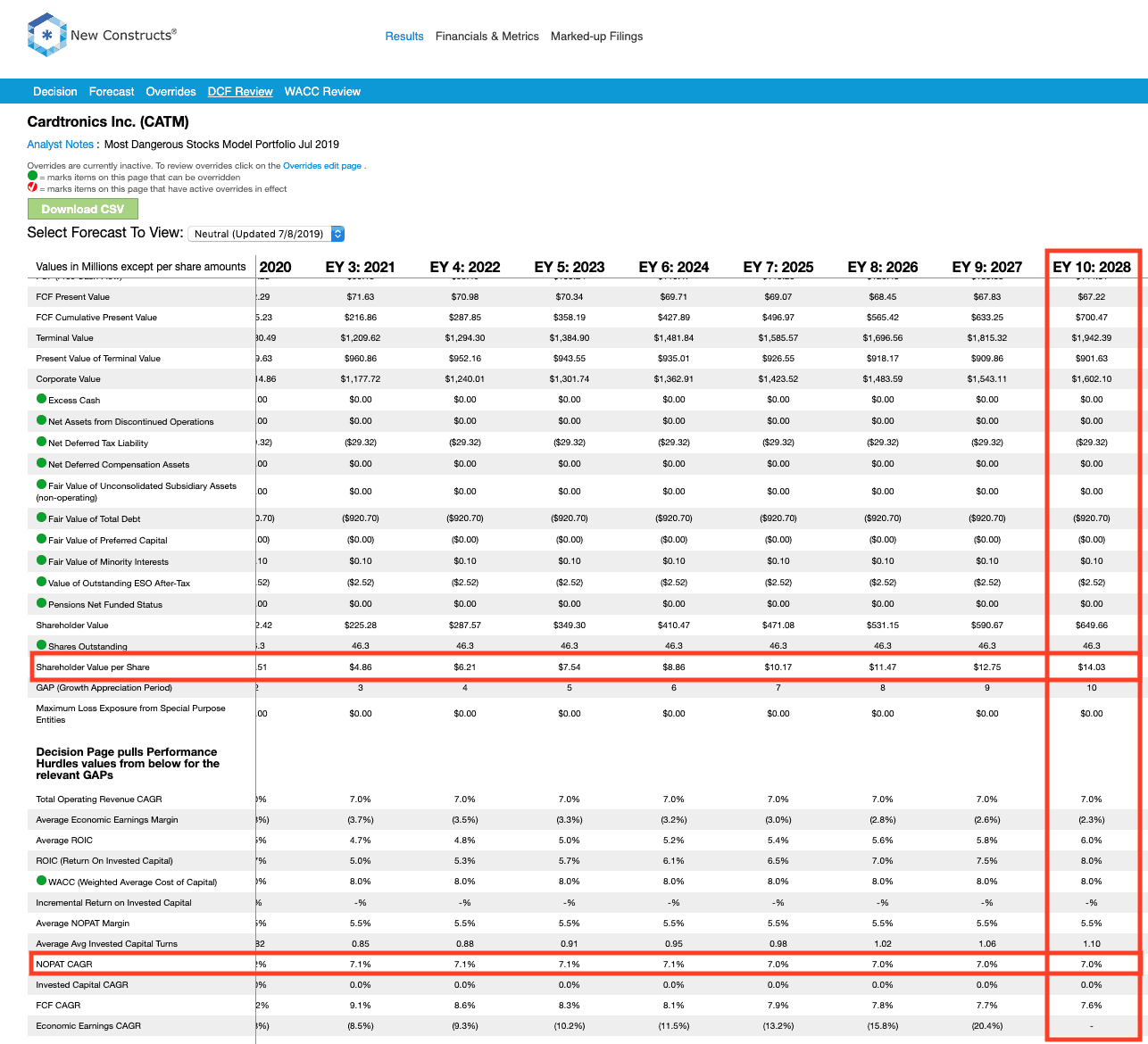Click green dot next to Net Deferred Tax Liability
This screenshot has height=1044, width=1148.
click(41, 442)
